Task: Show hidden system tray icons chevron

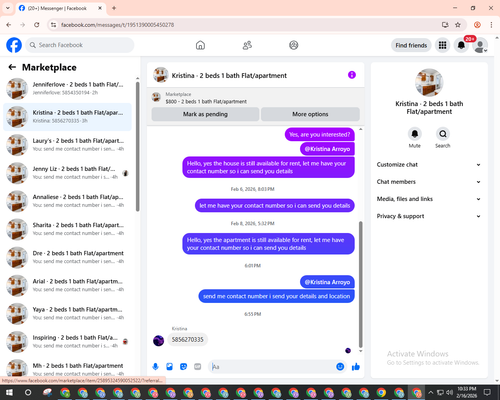Action: tap(431, 392)
